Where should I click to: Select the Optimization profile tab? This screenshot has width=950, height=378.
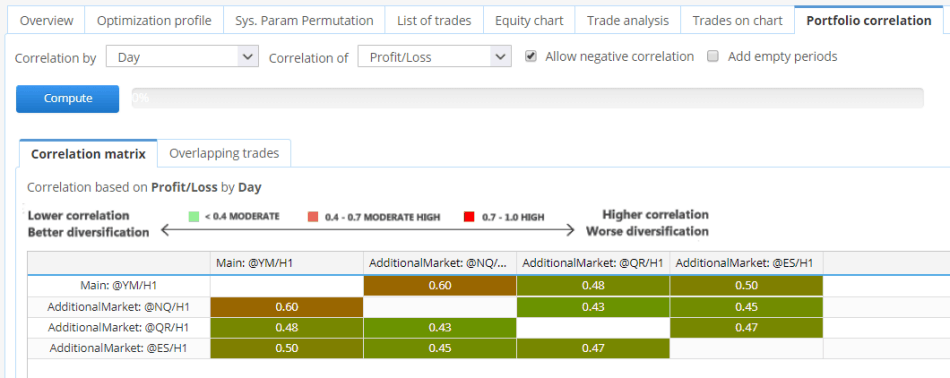(x=154, y=21)
